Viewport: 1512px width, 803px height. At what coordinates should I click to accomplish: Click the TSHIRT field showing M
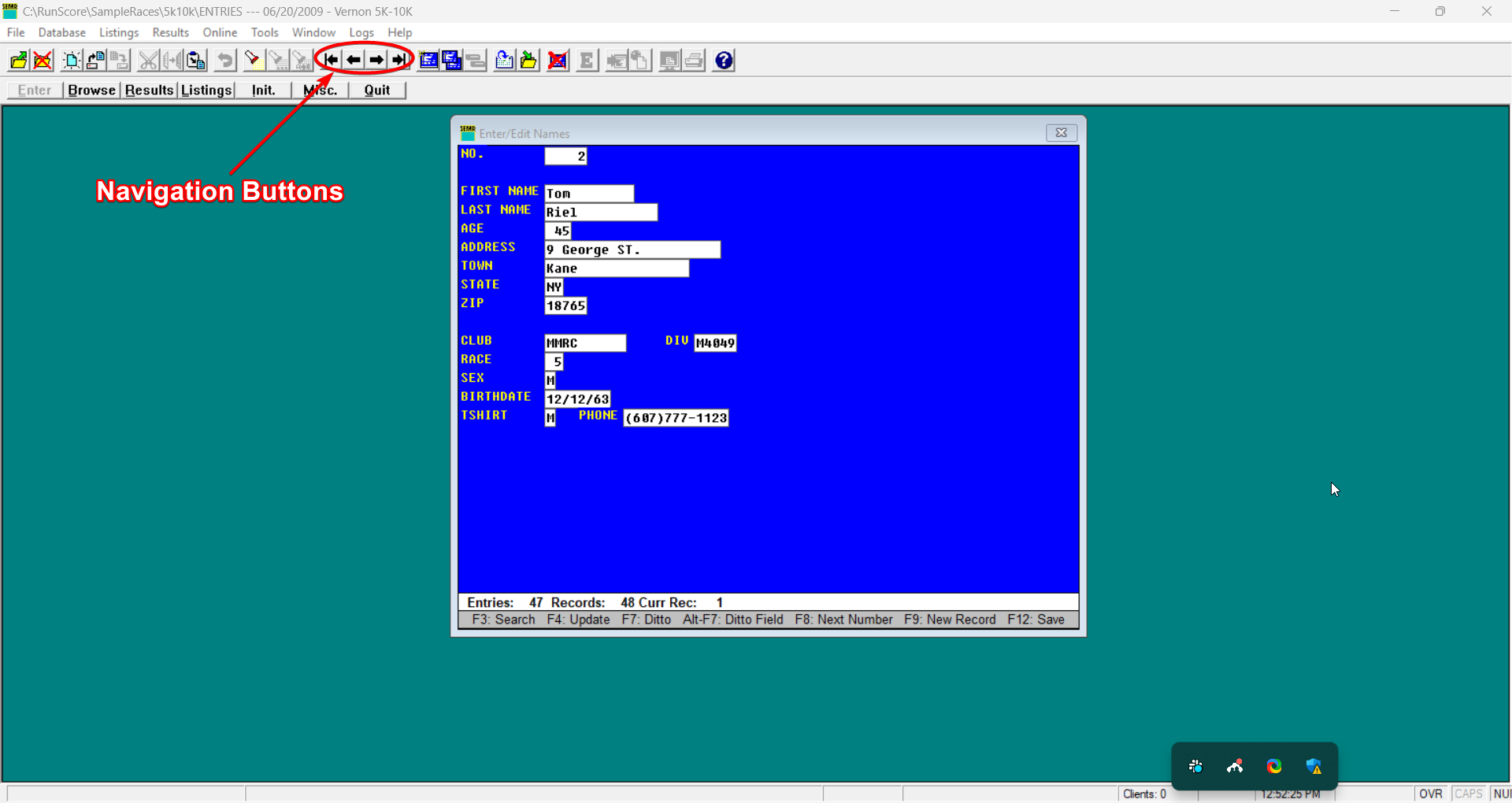pyautogui.click(x=550, y=417)
